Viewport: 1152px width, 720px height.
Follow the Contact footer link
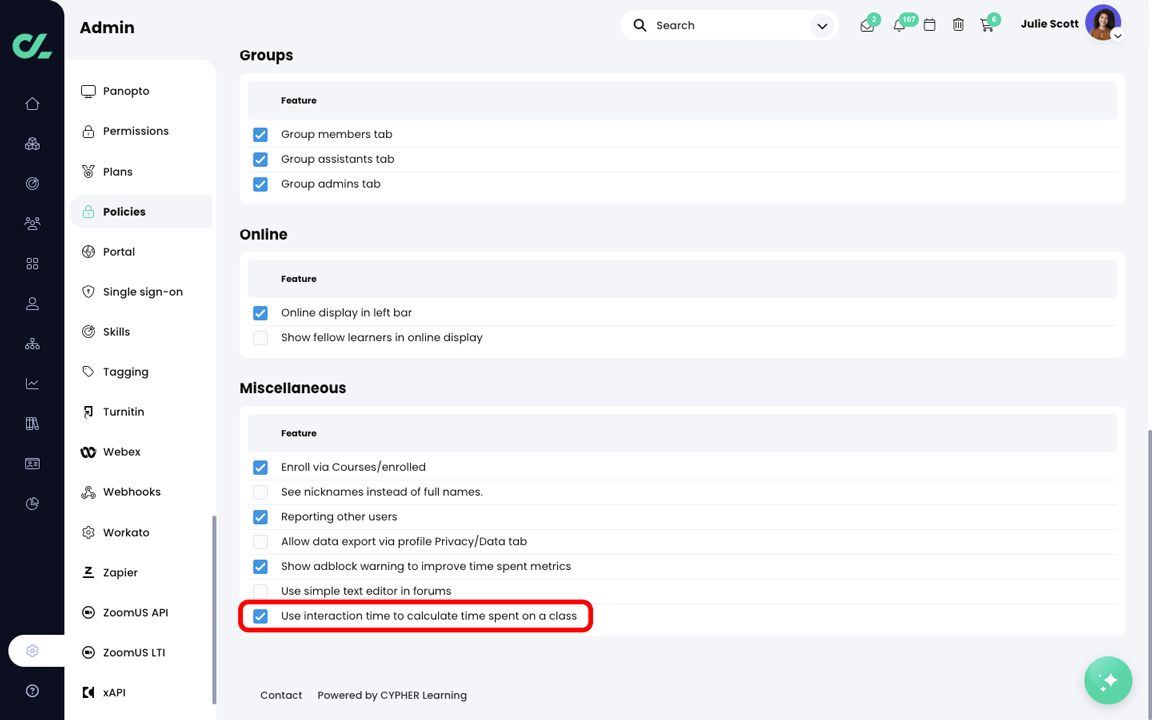tap(281, 695)
